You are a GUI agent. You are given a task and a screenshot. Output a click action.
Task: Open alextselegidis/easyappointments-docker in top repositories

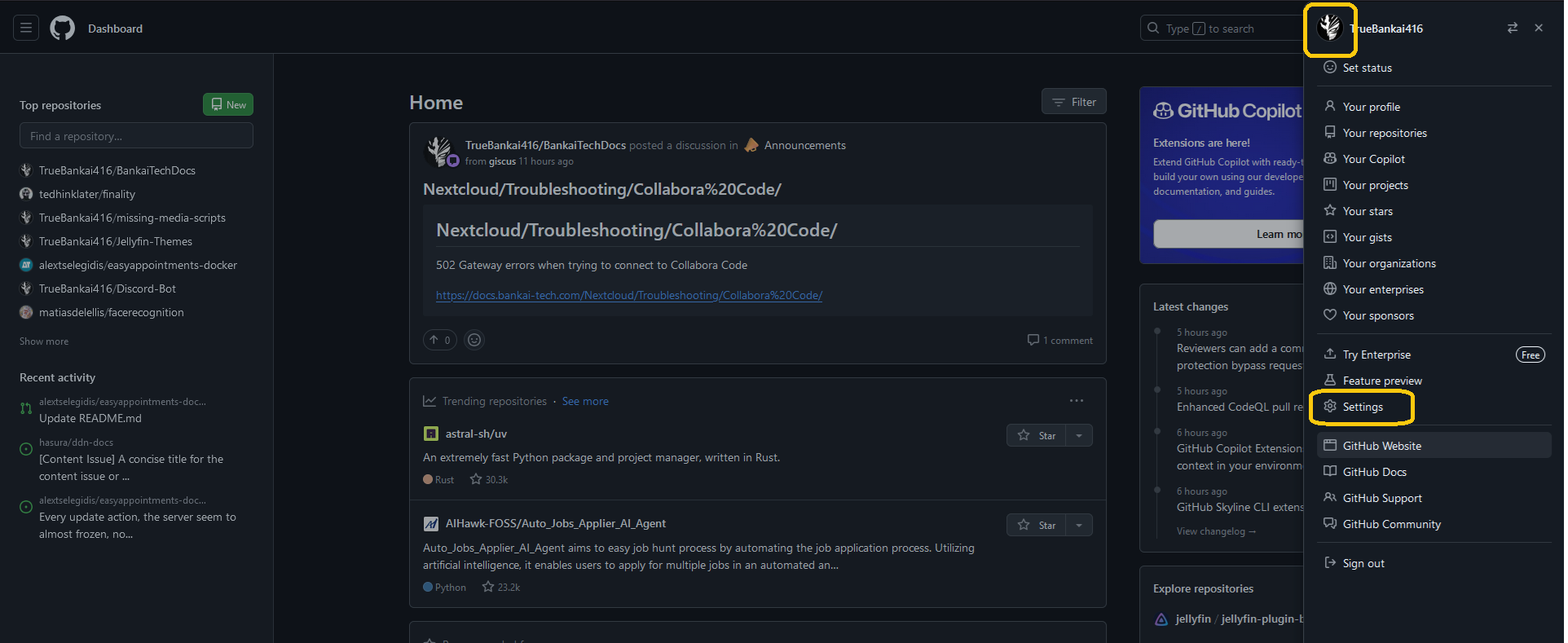click(138, 265)
